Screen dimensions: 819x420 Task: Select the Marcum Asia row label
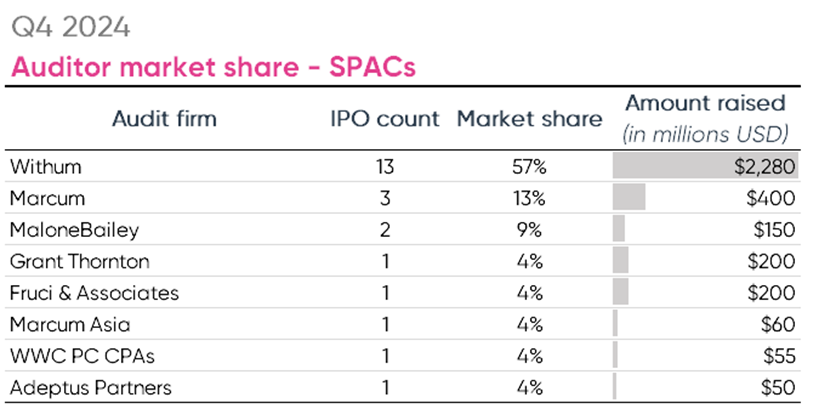(x=69, y=324)
